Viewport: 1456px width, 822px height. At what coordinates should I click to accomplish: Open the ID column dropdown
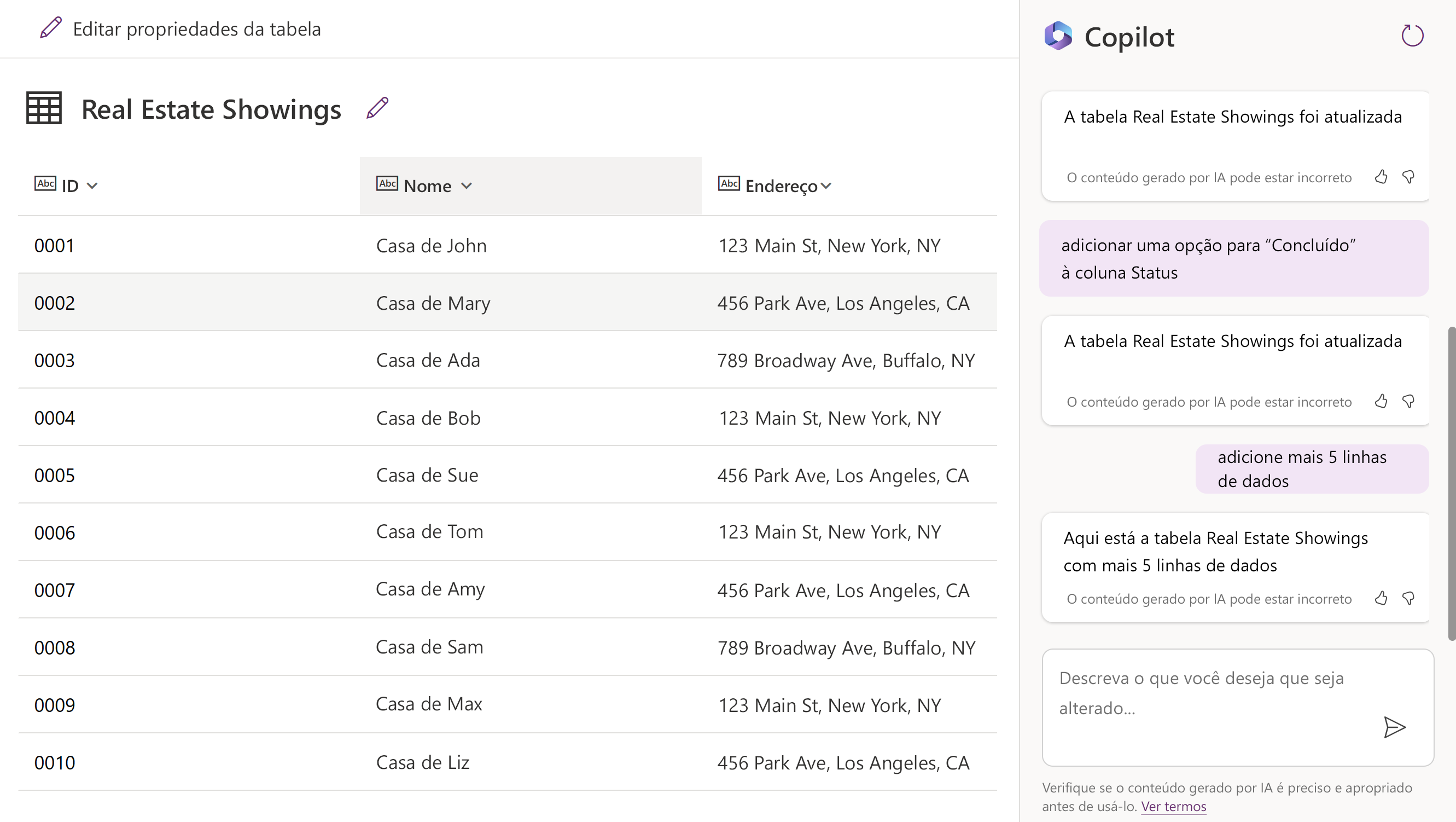(92, 186)
